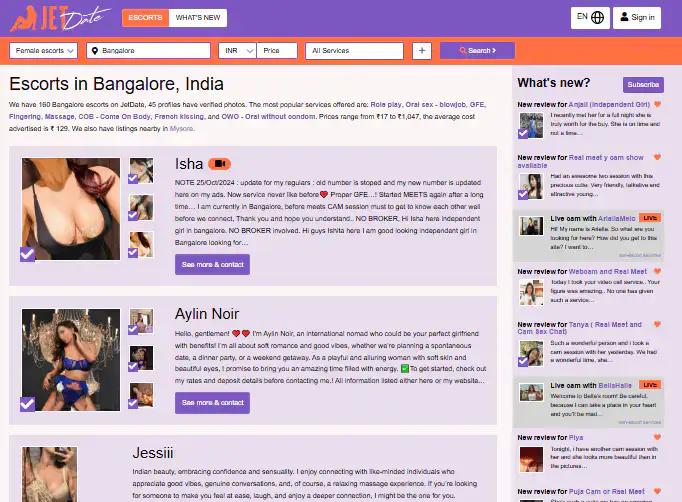Select the ESCORTS tab
Image resolution: width=682 pixels, height=502 pixels.
(145, 18)
